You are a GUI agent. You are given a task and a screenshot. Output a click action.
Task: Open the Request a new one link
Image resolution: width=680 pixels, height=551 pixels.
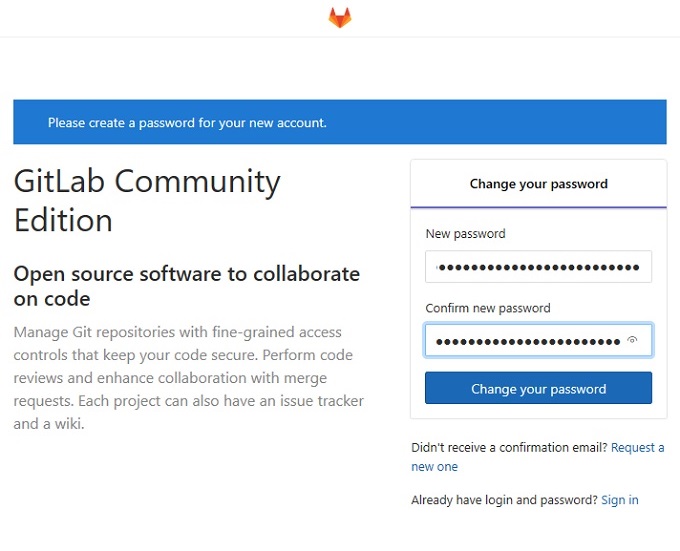tap(537, 457)
